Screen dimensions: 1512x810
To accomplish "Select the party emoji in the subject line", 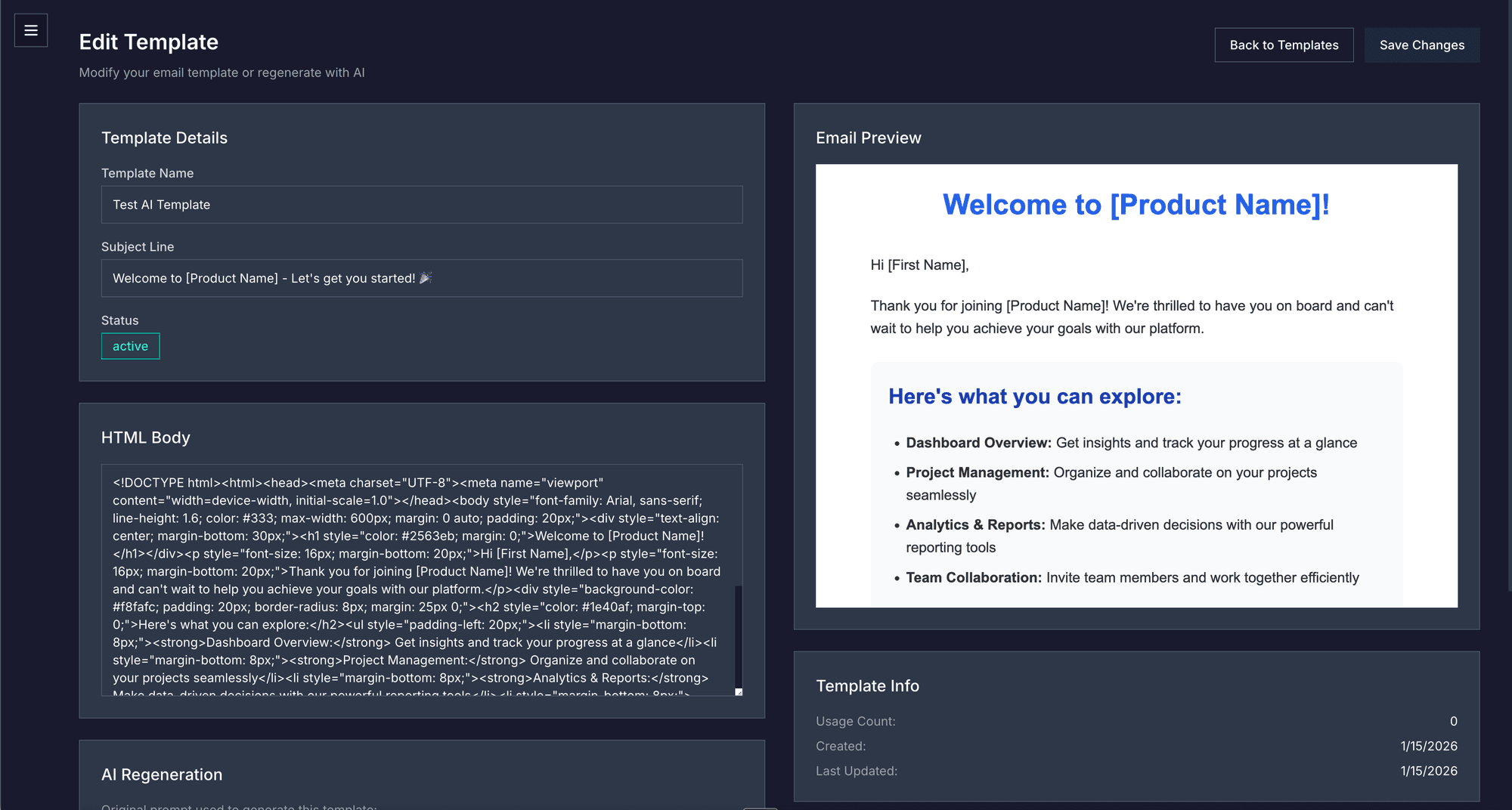I will (x=425, y=278).
